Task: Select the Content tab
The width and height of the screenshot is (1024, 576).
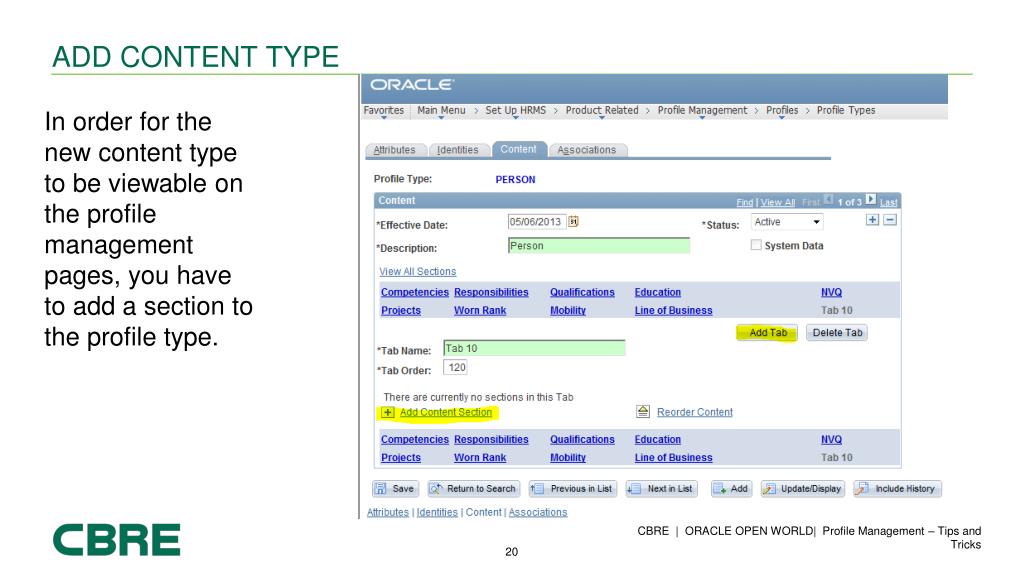Action: (x=519, y=150)
